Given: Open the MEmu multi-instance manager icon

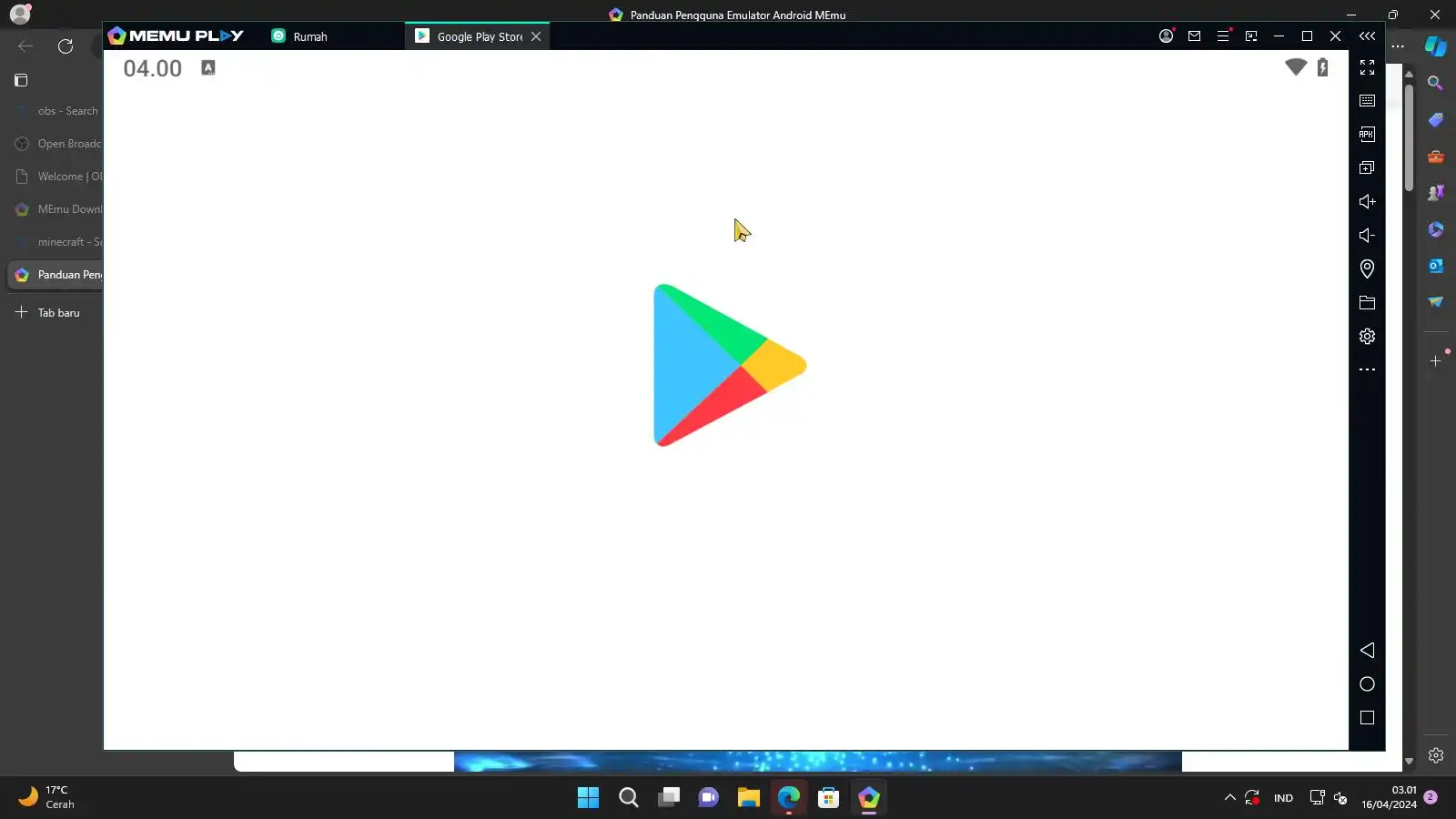Looking at the screenshot, I should click(1367, 167).
